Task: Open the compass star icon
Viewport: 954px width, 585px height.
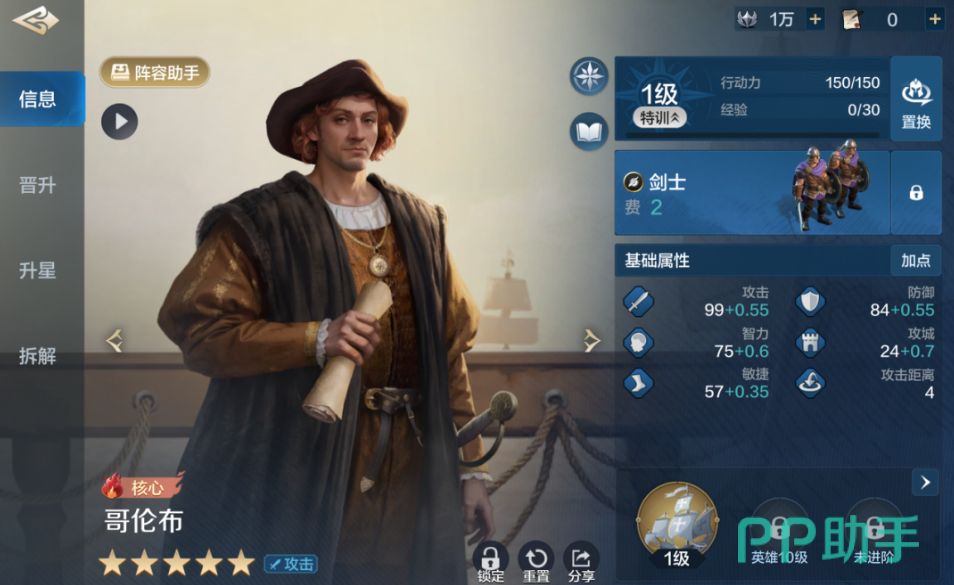Action: click(x=588, y=76)
